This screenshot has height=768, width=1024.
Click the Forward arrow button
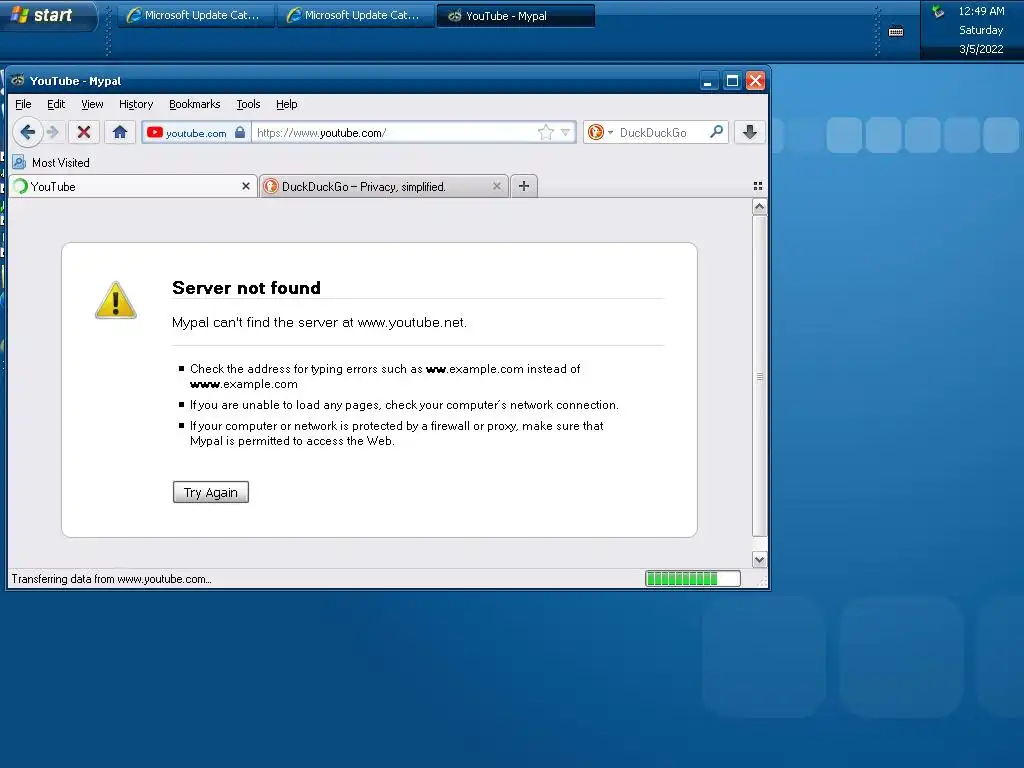click(54, 133)
